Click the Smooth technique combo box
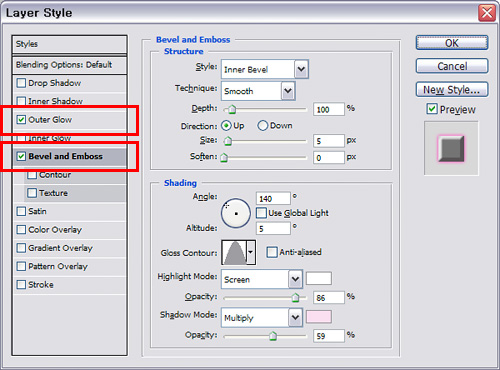 click(x=258, y=91)
